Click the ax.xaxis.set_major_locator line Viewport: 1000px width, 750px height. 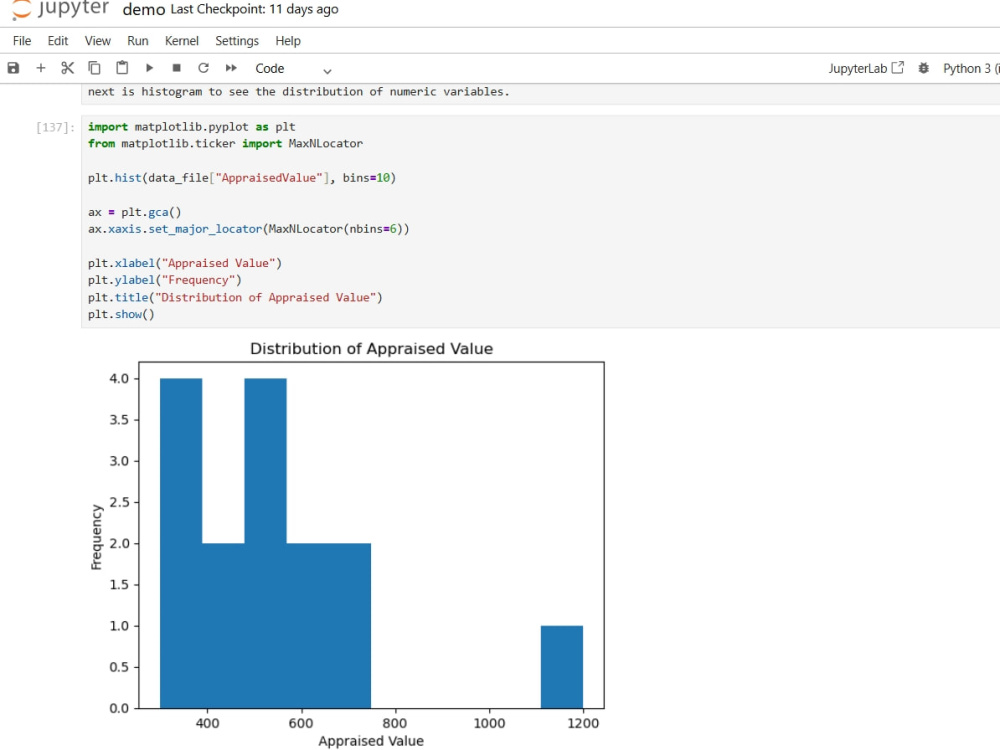[248, 229]
